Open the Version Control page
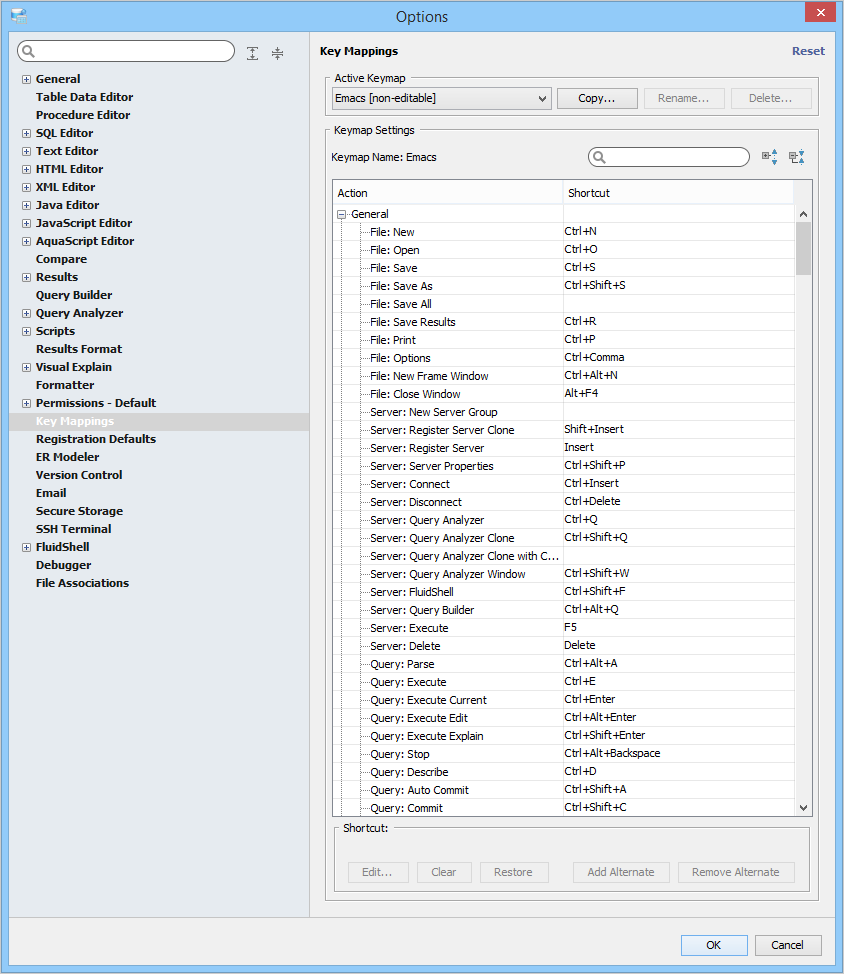The image size is (844, 974). click(79, 475)
